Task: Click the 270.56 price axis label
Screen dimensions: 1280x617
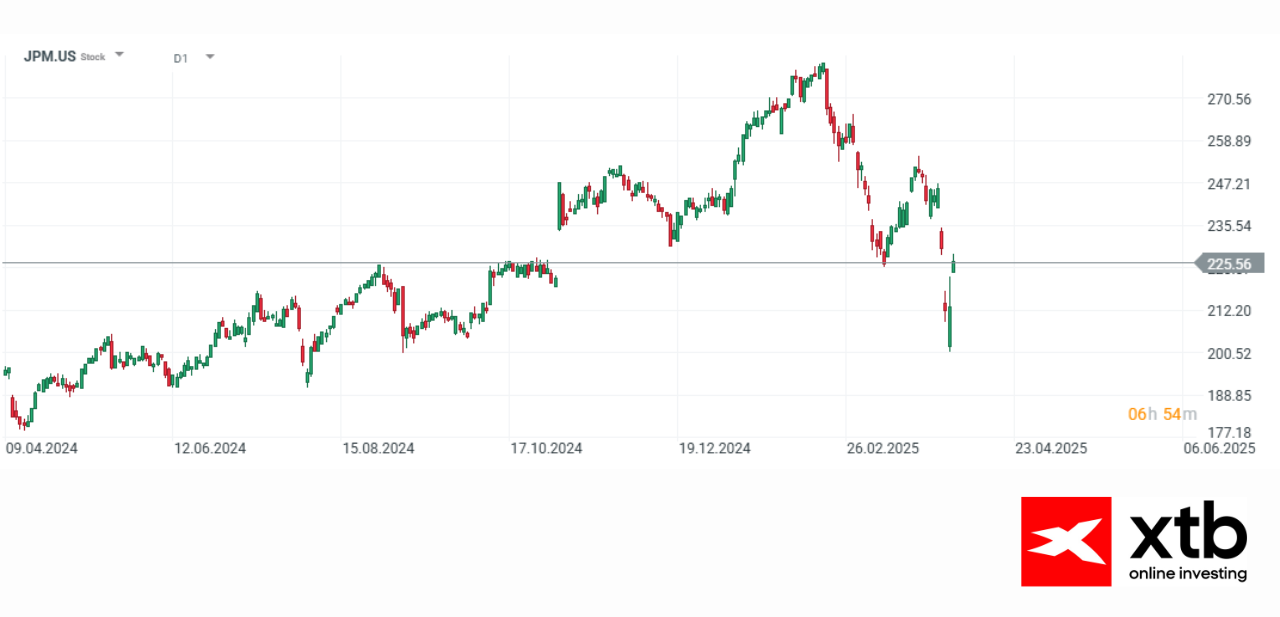Action: [x=1229, y=99]
